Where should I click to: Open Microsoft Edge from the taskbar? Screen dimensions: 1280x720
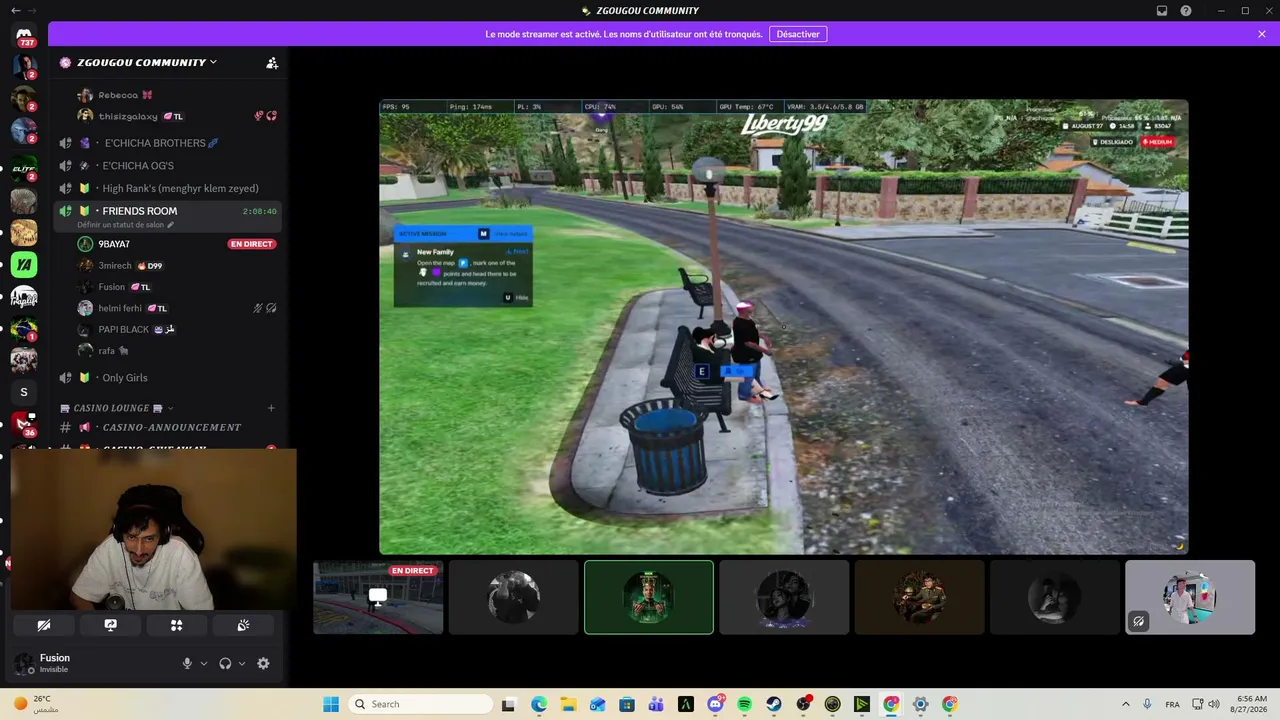point(539,704)
